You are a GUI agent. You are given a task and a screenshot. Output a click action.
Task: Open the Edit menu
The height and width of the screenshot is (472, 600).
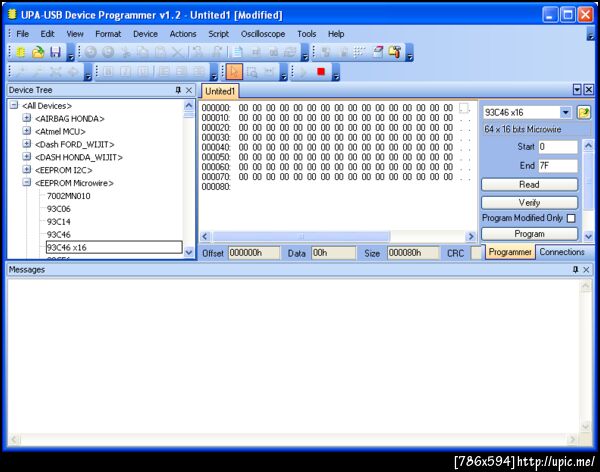[x=47, y=34]
